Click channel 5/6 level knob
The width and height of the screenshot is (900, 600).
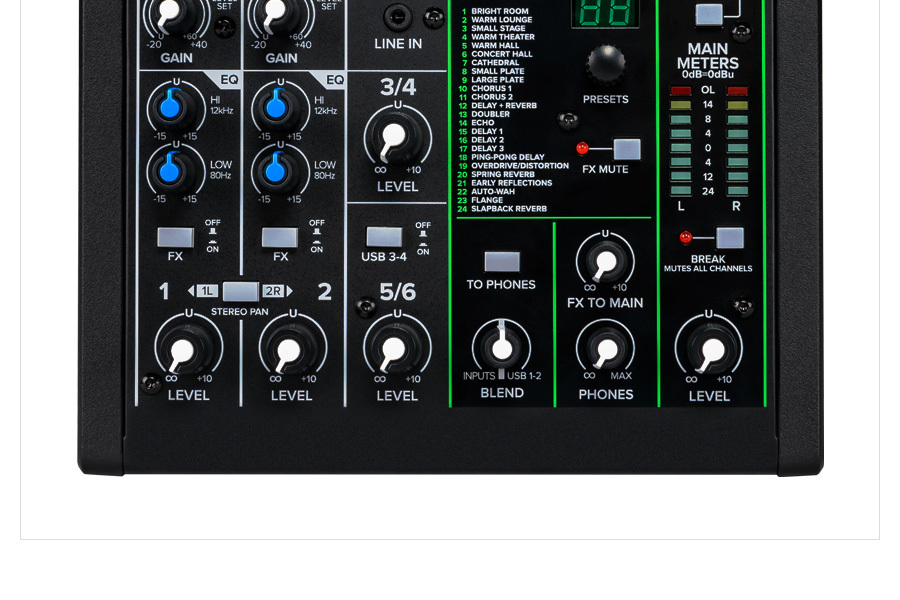(397, 348)
